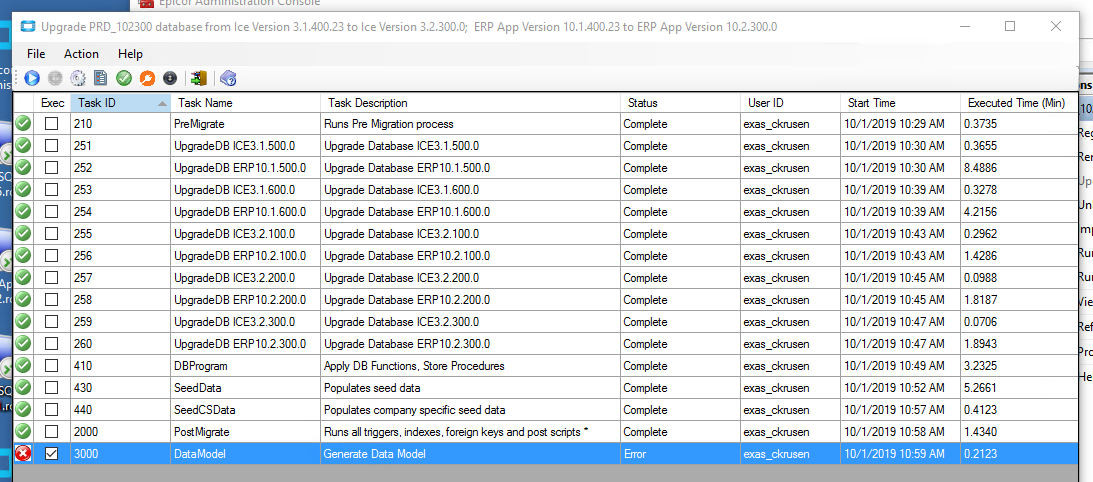
Task: Check Exec checkbox for SeedCSData task 440
Action: 52,409
